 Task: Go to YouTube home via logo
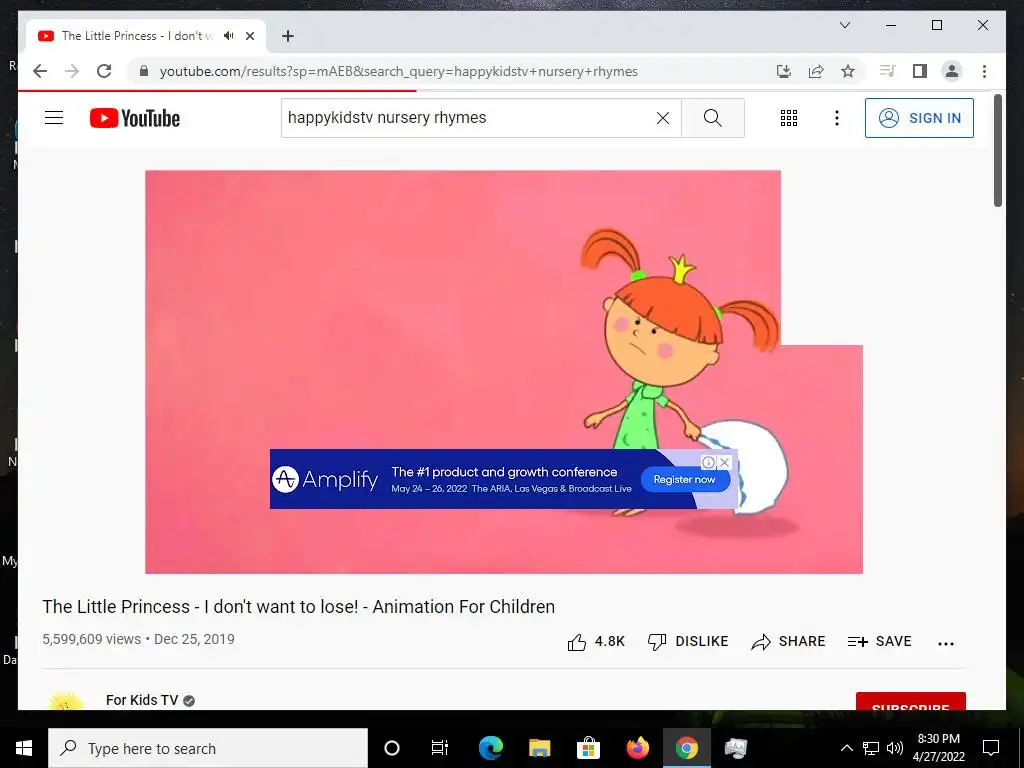tap(135, 118)
